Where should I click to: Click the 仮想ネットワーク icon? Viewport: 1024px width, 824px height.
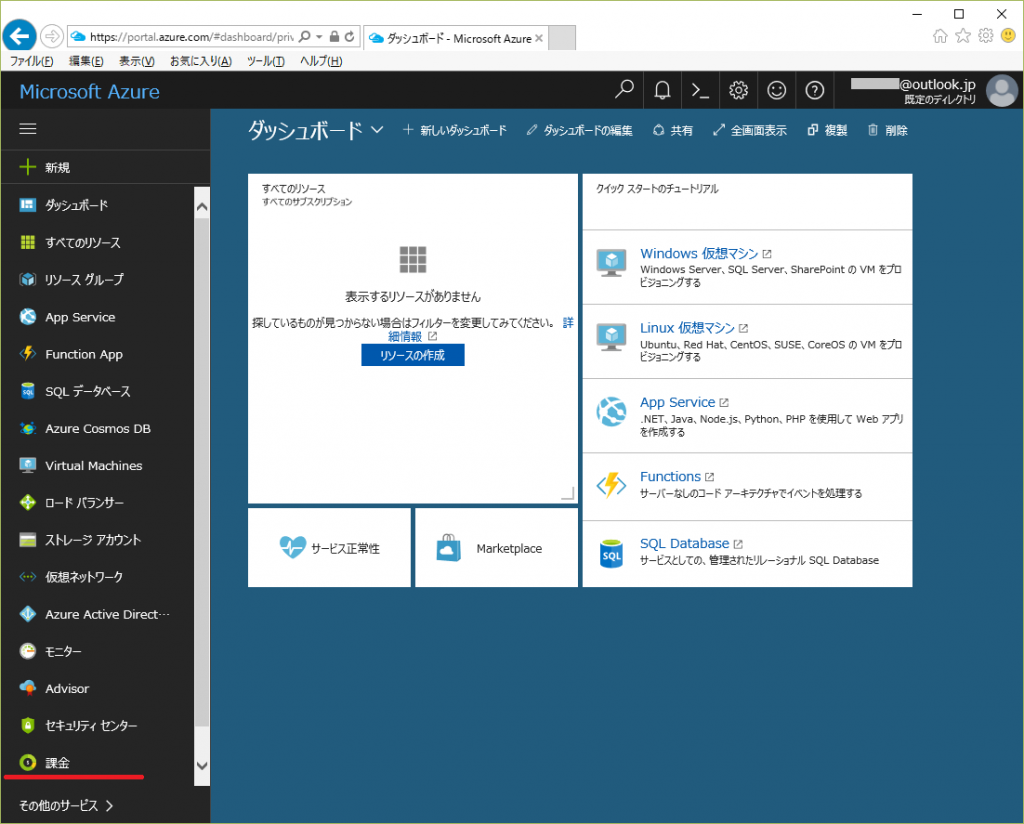pyautogui.click(x=27, y=577)
